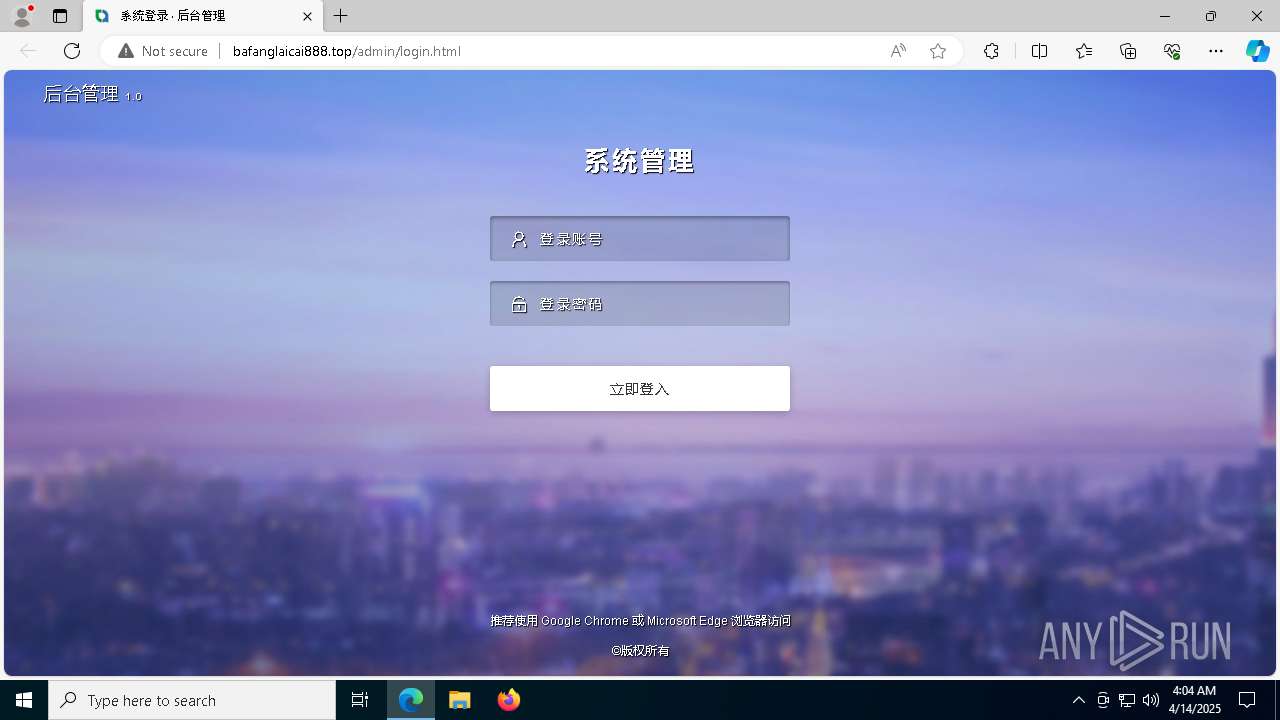1280x720 pixels.
Task: Open the clock showing 4:04 AM
Action: [x=1196, y=700]
